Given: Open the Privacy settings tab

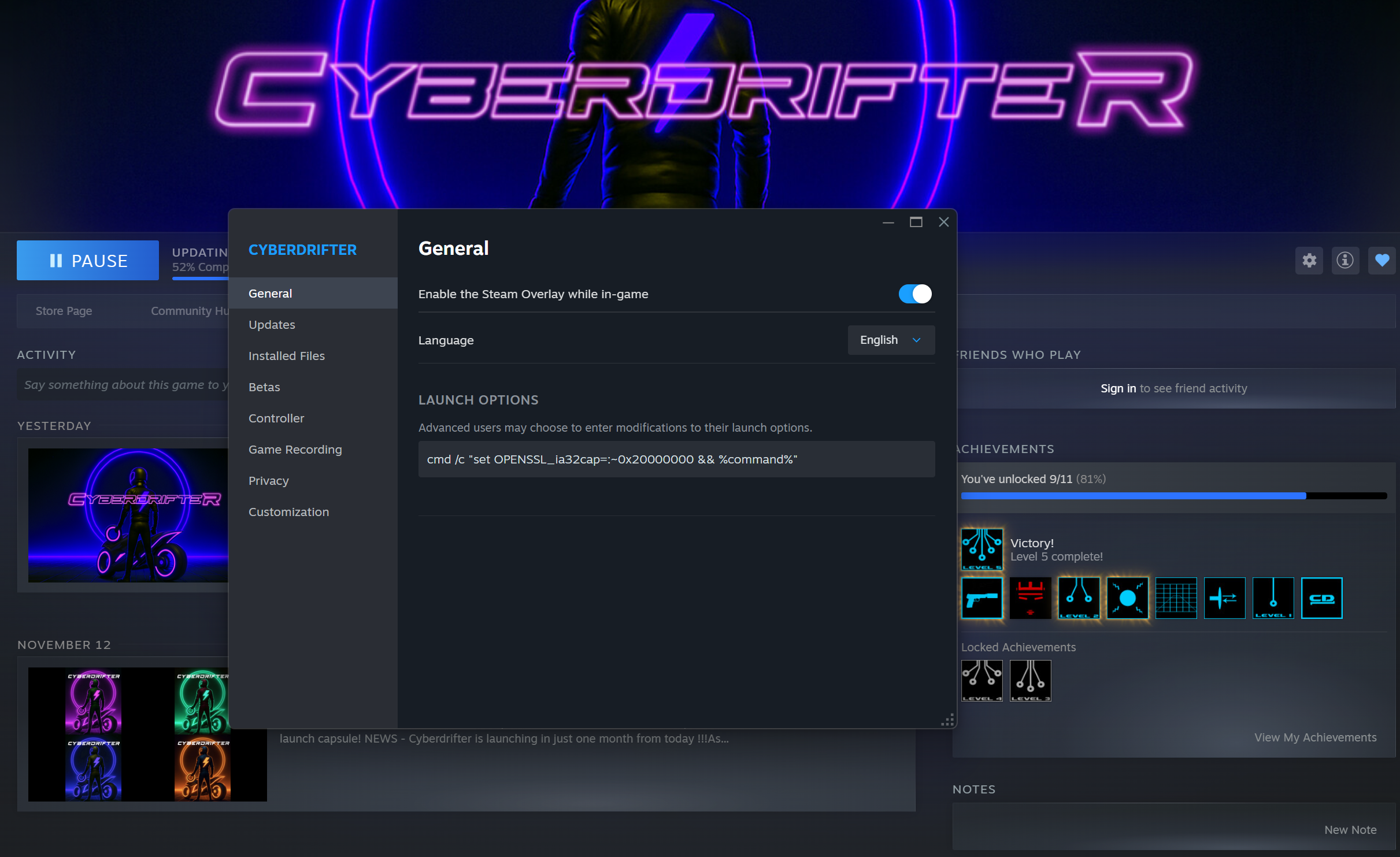Looking at the screenshot, I should (x=313, y=481).
